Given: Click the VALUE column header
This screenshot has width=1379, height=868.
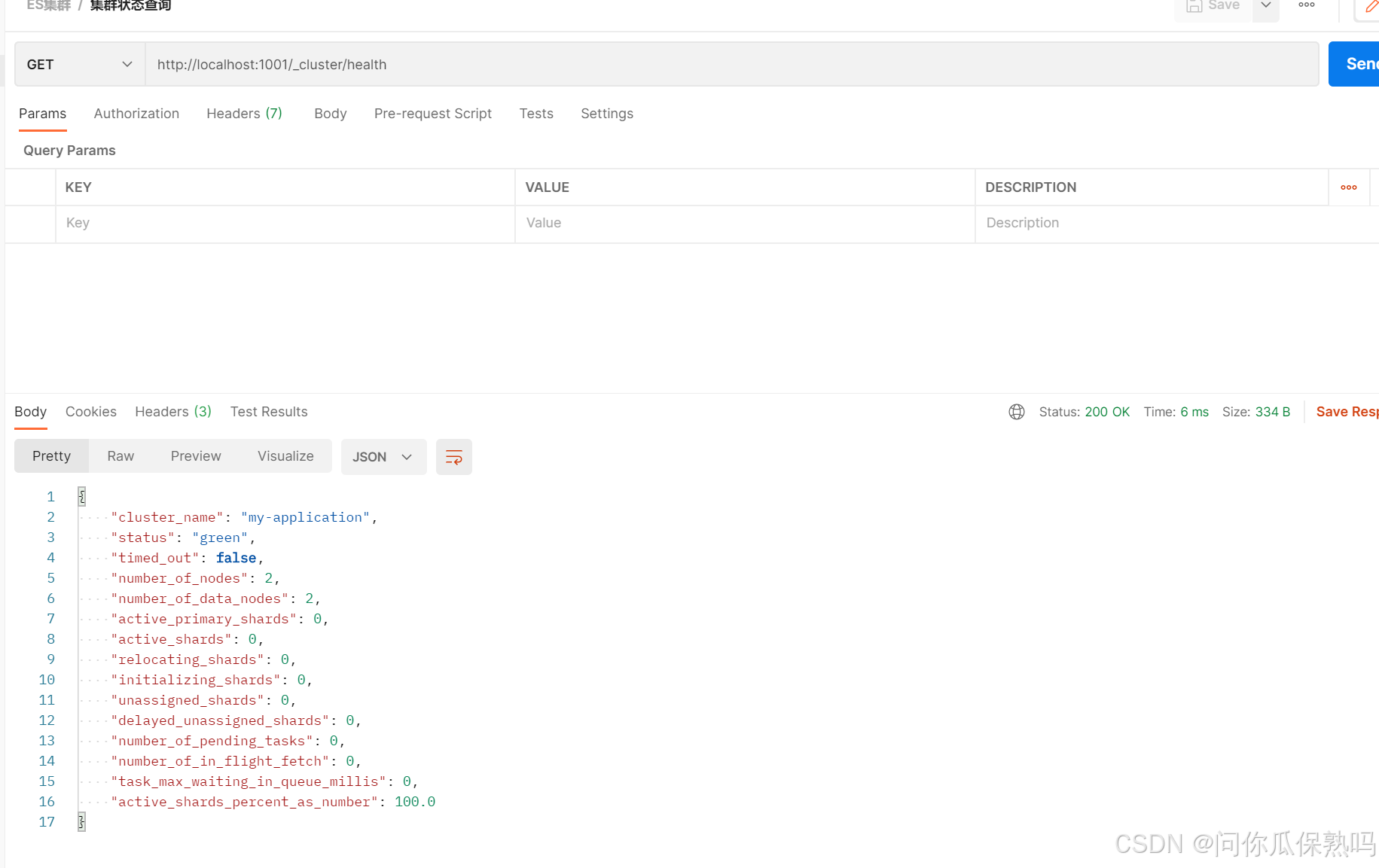Looking at the screenshot, I should point(547,187).
